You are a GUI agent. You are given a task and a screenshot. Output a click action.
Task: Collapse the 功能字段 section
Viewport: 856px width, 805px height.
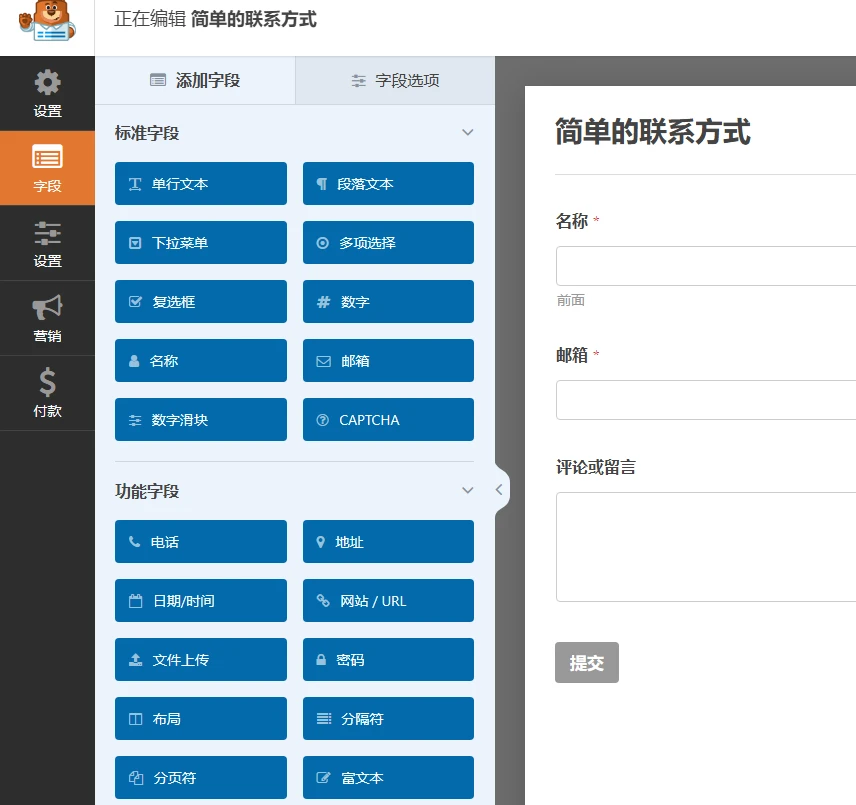click(467, 491)
